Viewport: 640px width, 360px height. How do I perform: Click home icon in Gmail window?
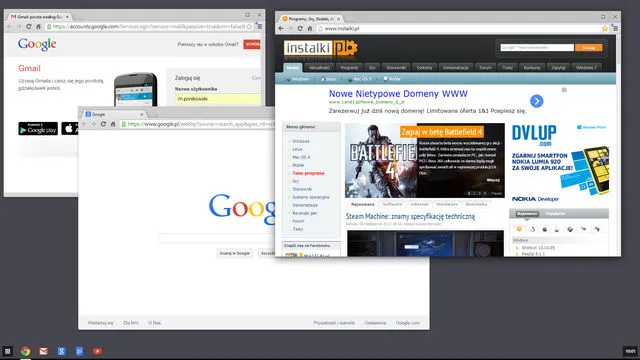tap(38, 27)
